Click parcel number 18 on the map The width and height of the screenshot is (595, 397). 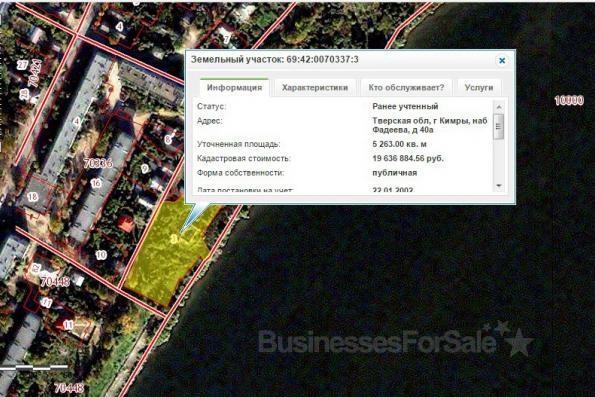coord(33,197)
